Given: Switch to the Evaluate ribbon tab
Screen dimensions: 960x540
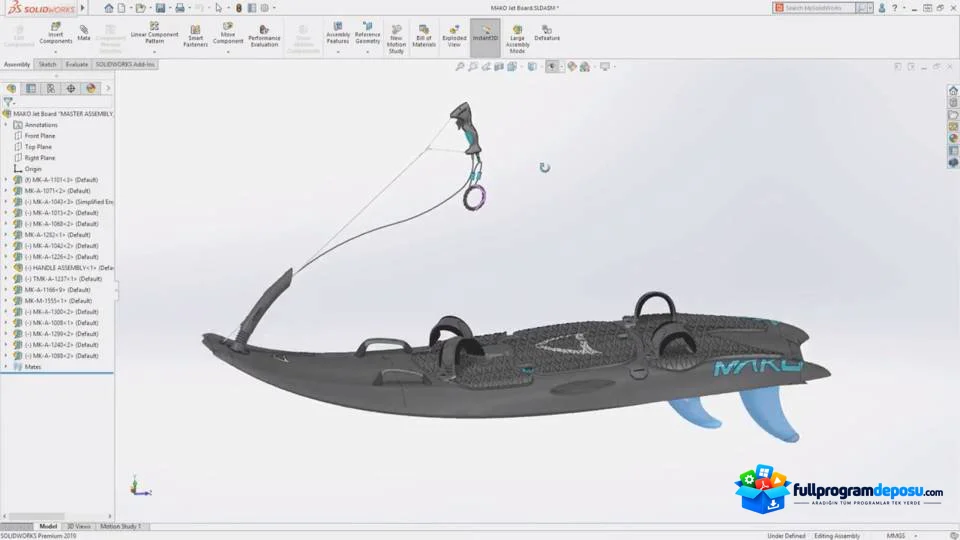Looking at the screenshot, I should (77, 64).
